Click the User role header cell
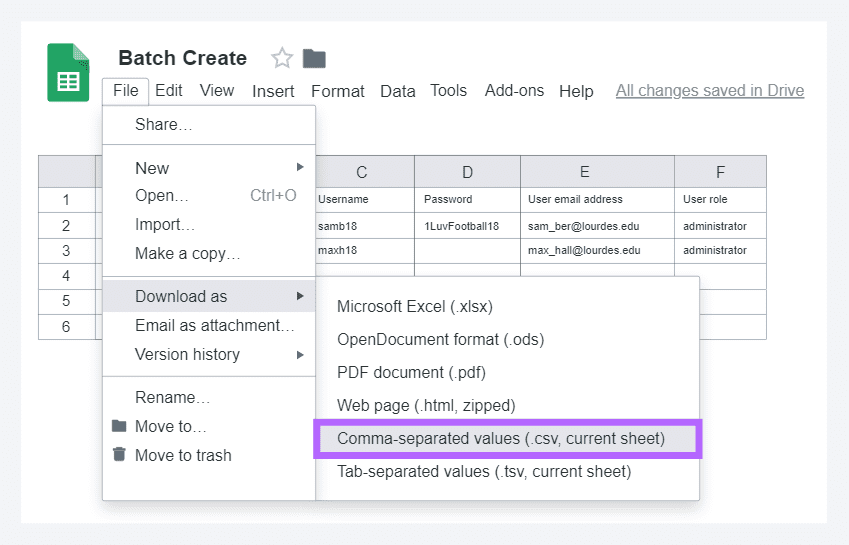 point(720,200)
